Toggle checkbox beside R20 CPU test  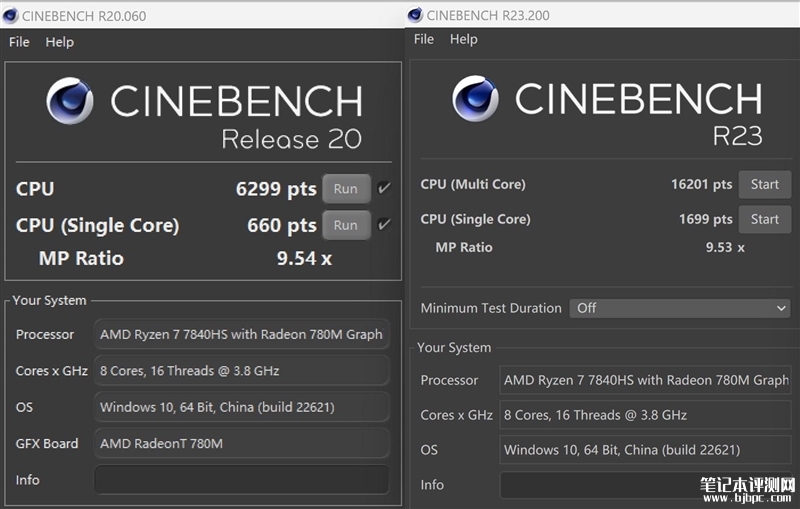tap(384, 188)
